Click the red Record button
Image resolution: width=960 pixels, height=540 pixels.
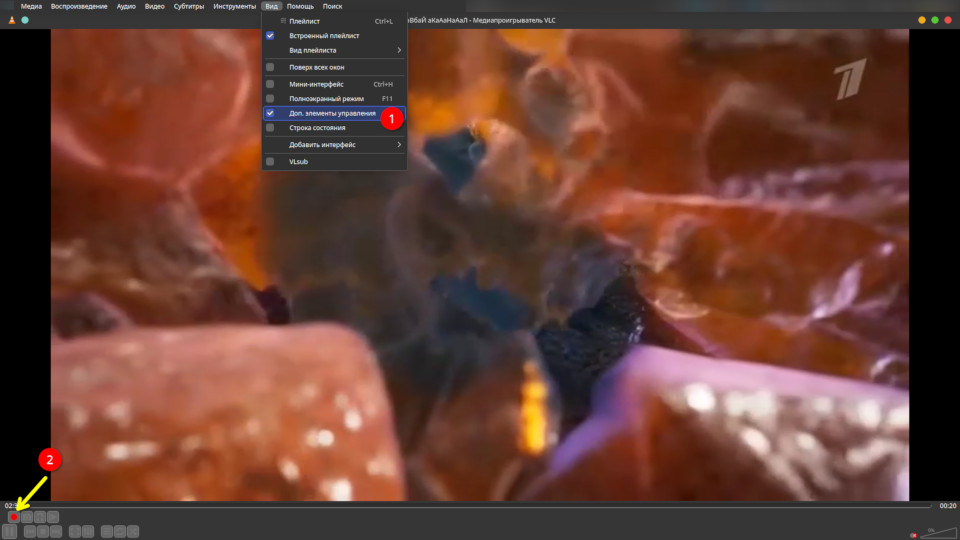[14, 517]
